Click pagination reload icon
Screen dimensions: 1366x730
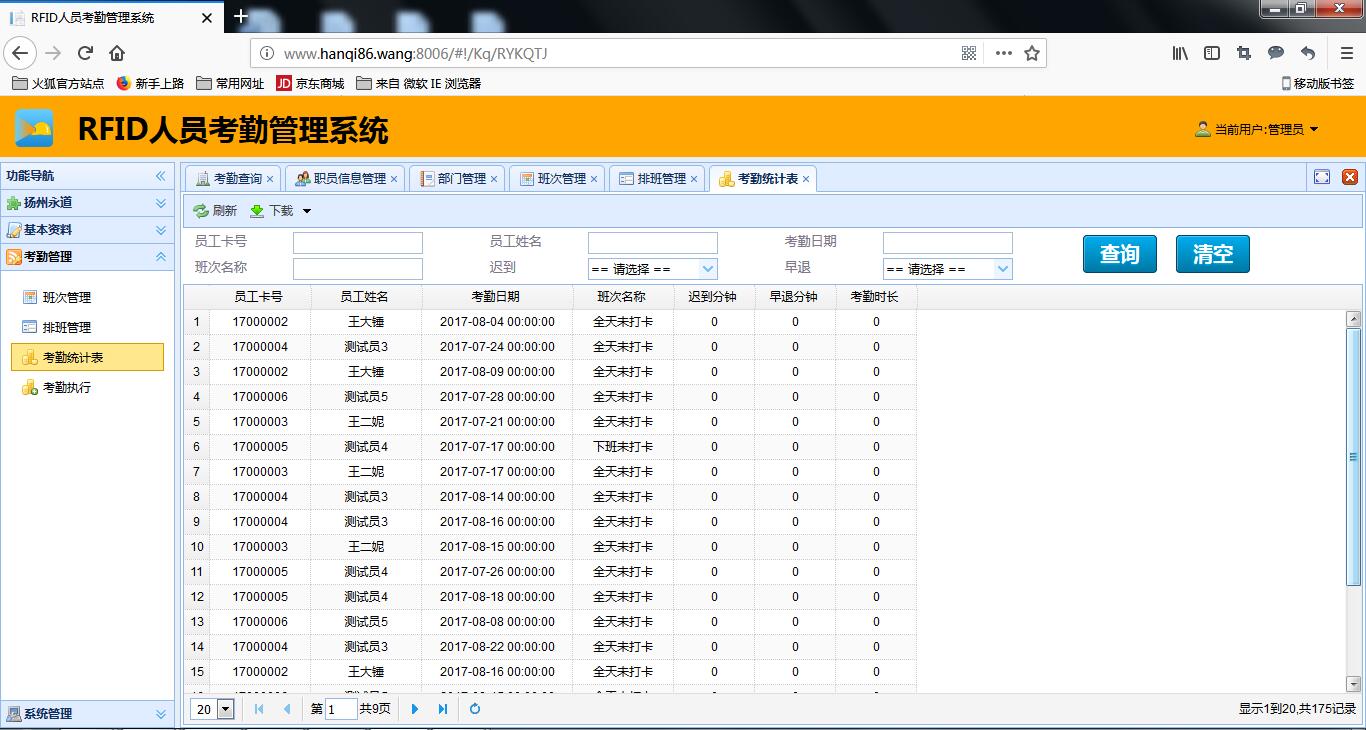click(x=475, y=709)
